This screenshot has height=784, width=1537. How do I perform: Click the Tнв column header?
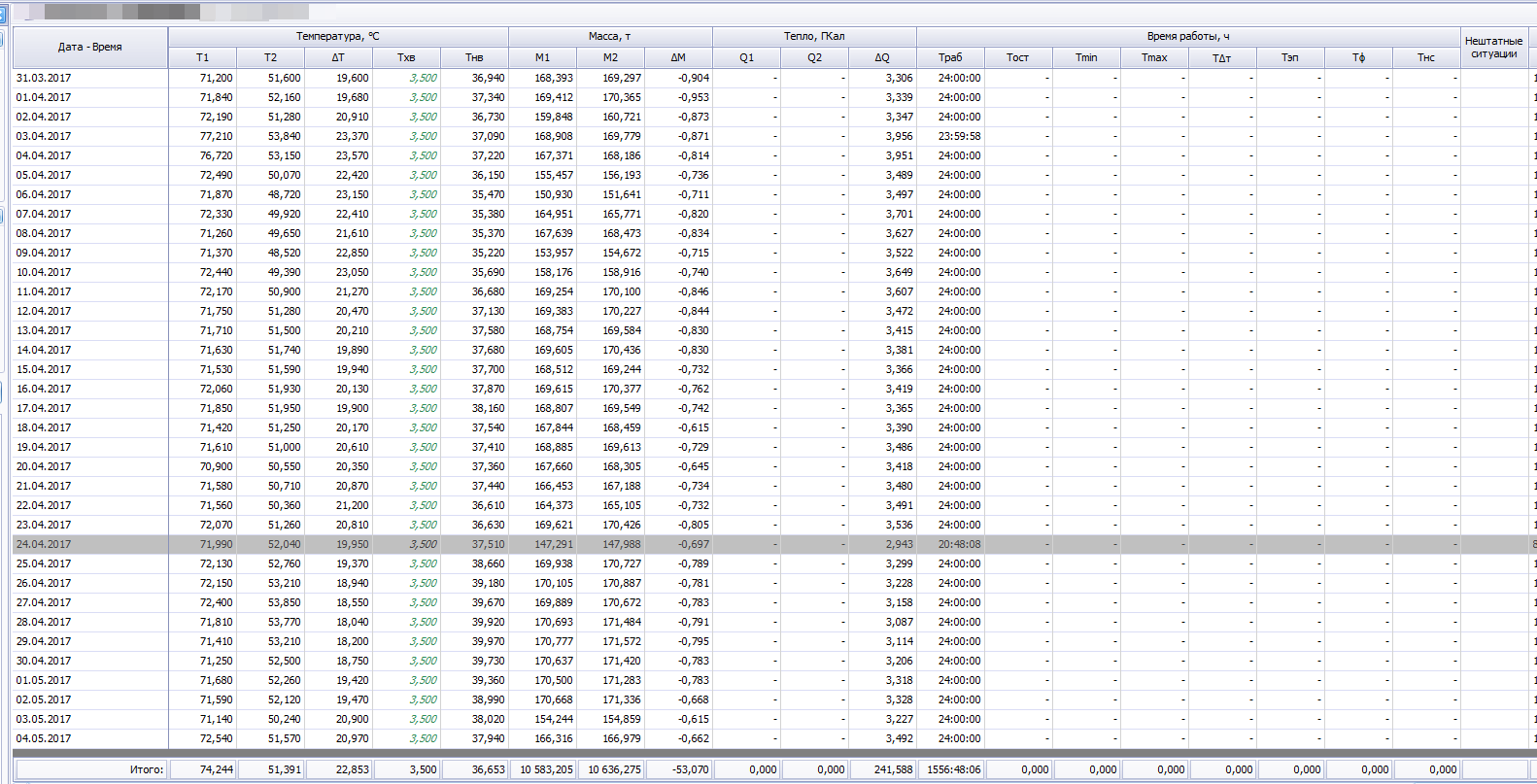click(474, 57)
